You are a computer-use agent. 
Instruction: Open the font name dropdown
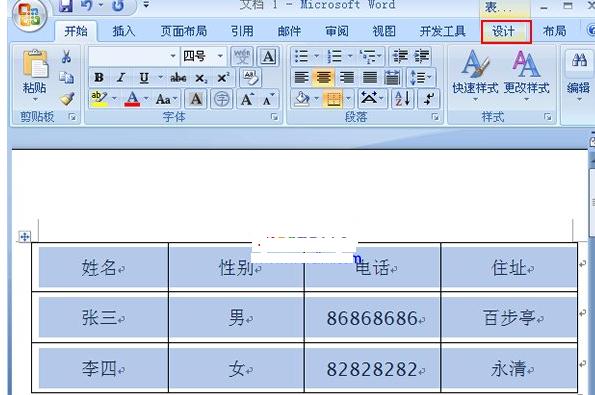tap(173, 56)
